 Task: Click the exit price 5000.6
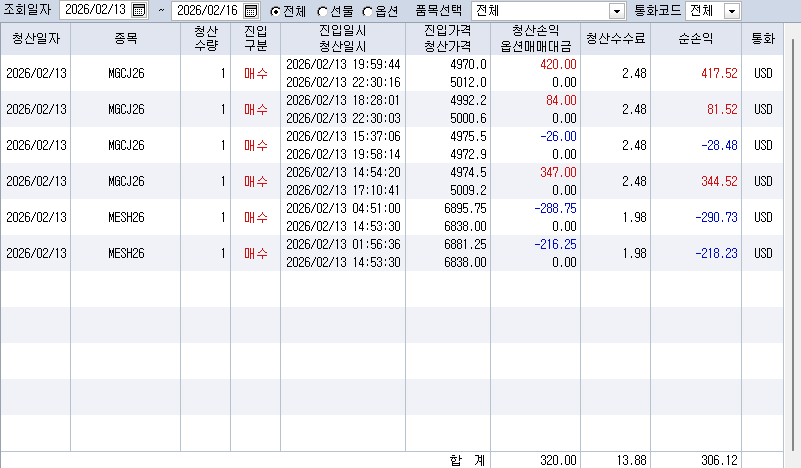click(x=468, y=118)
